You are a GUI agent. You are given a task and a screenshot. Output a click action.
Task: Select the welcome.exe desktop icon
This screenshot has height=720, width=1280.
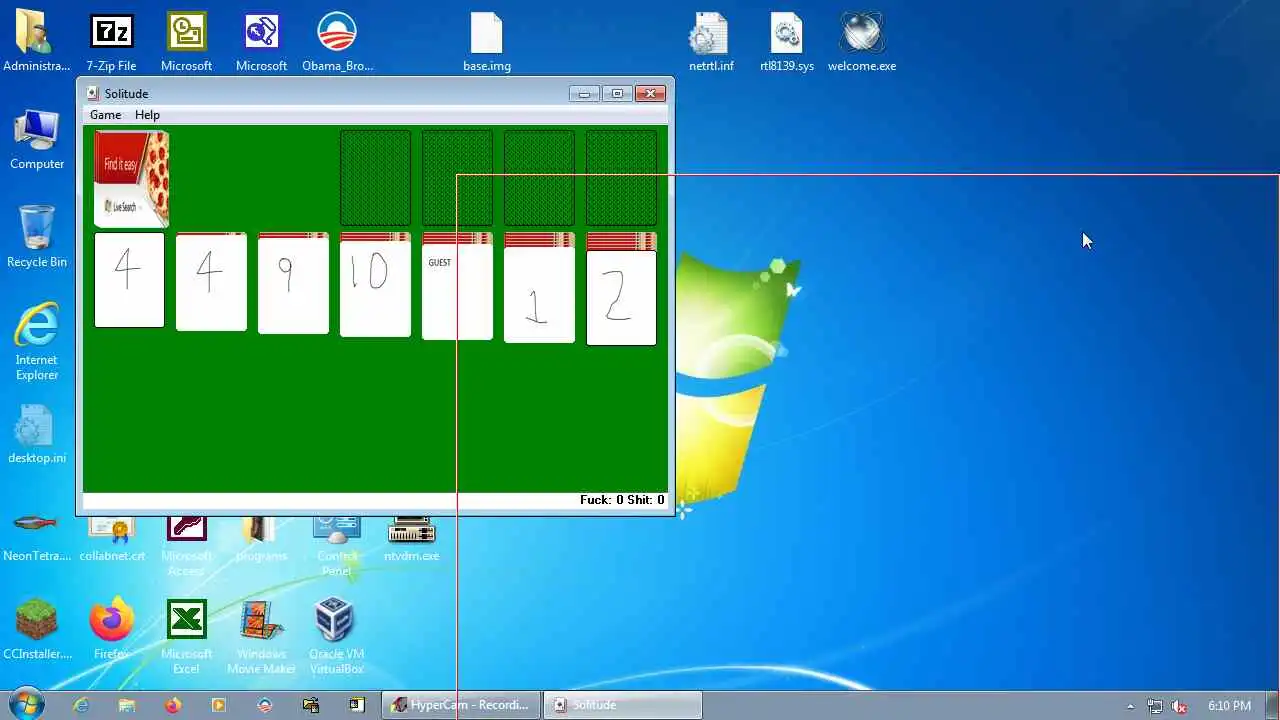[x=862, y=42]
